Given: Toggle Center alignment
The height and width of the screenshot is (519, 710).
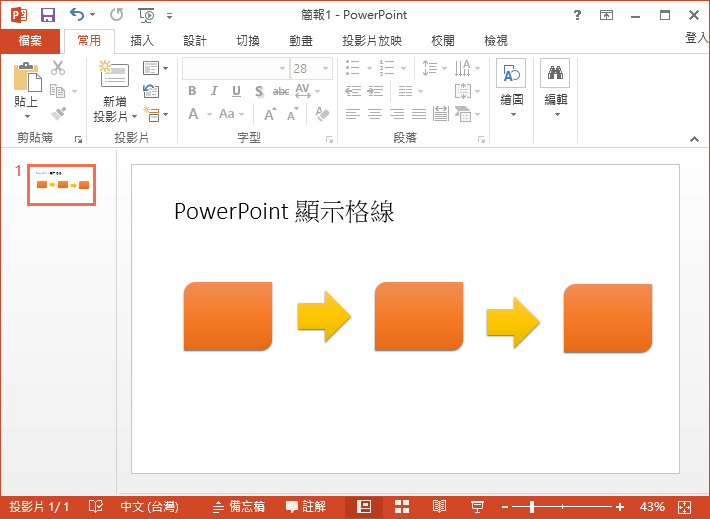Looking at the screenshot, I should (375, 114).
